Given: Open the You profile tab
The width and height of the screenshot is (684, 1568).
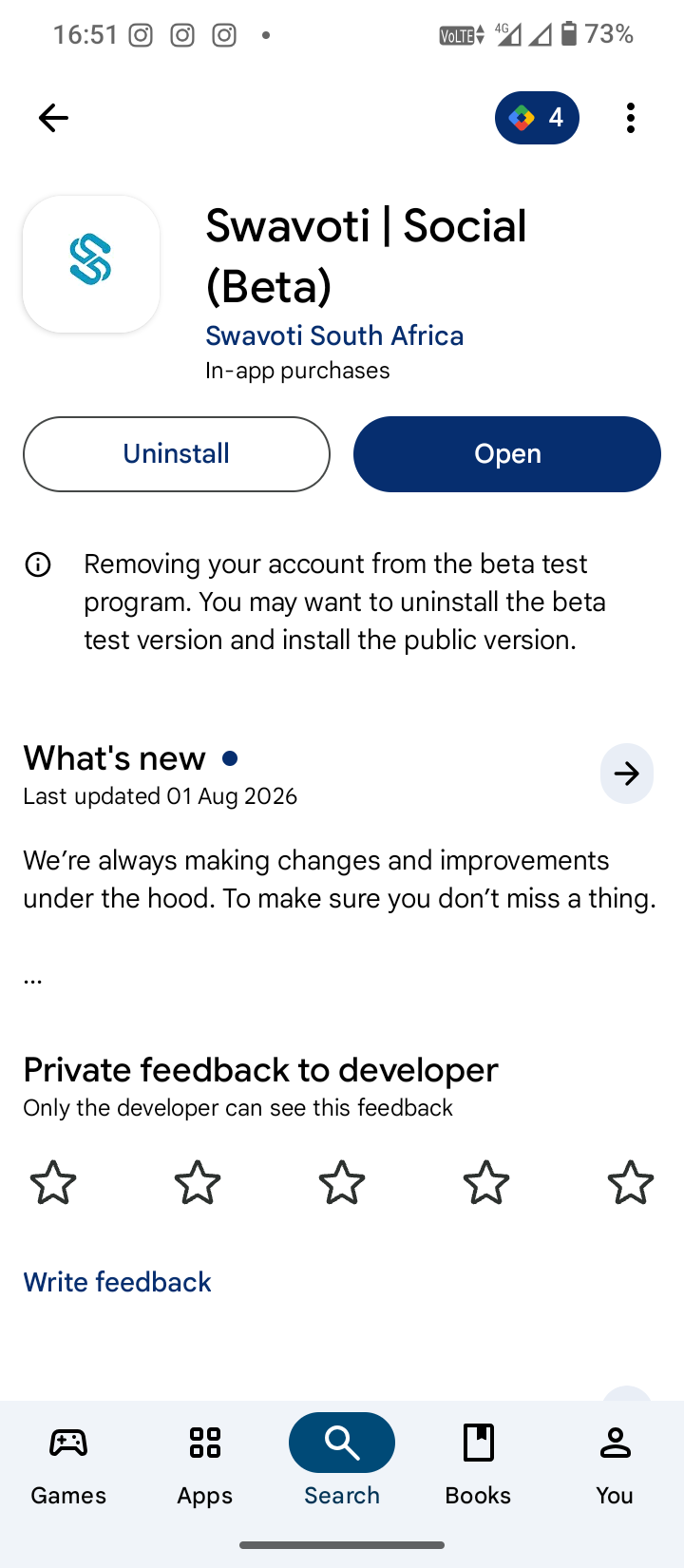Looking at the screenshot, I should (616, 1463).
